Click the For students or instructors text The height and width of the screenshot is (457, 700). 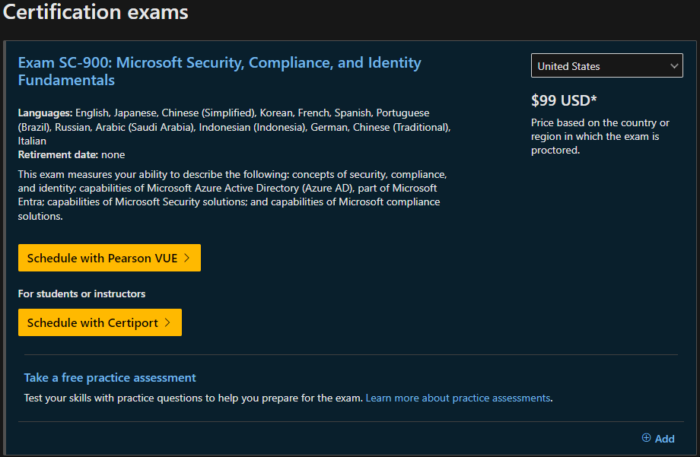click(x=82, y=294)
